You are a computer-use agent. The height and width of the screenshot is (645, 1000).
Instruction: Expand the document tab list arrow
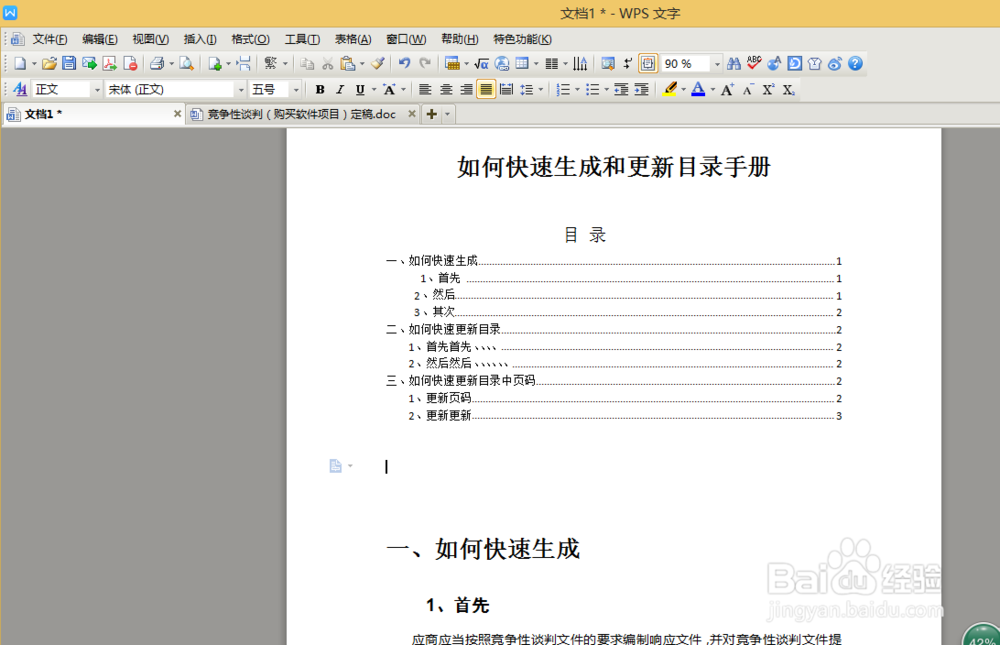click(x=447, y=114)
